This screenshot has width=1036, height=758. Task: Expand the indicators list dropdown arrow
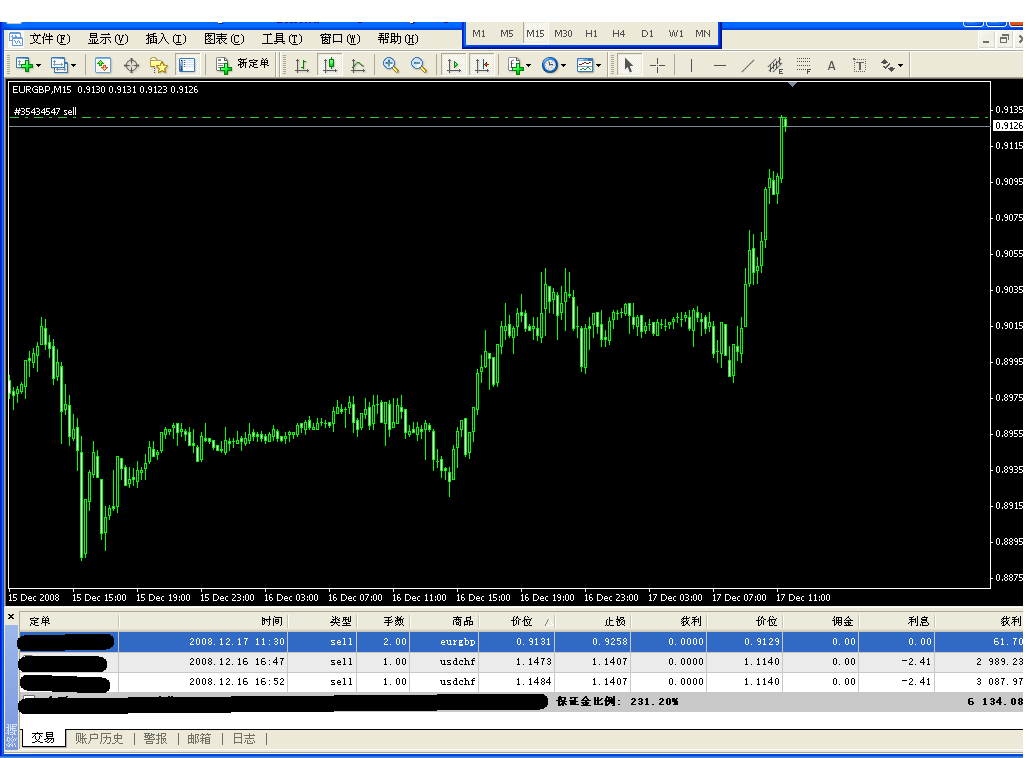[529, 66]
